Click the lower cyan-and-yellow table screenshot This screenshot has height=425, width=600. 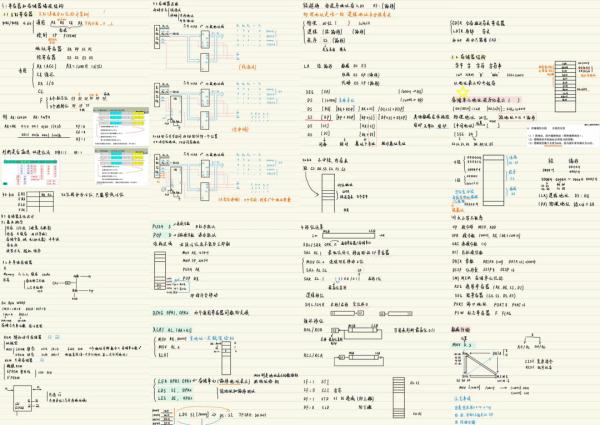[121, 163]
